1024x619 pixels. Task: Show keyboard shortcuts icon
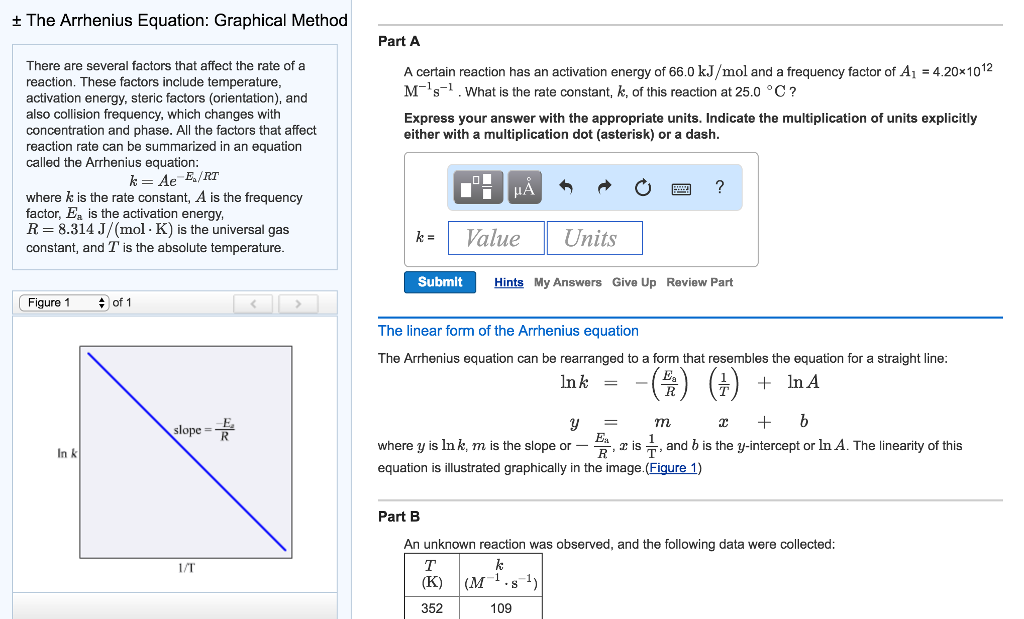(x=681, y=189)
